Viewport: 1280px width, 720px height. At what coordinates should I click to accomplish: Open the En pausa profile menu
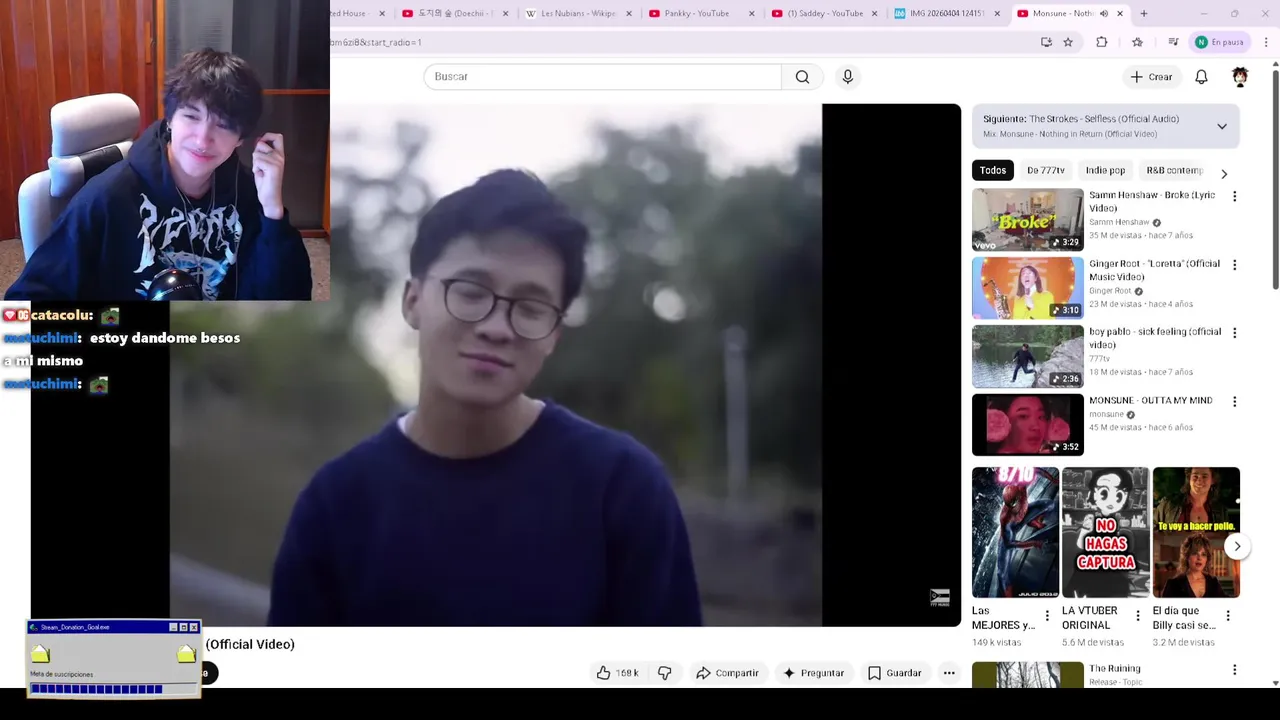pyautogui.click(x=1219, y=42)
